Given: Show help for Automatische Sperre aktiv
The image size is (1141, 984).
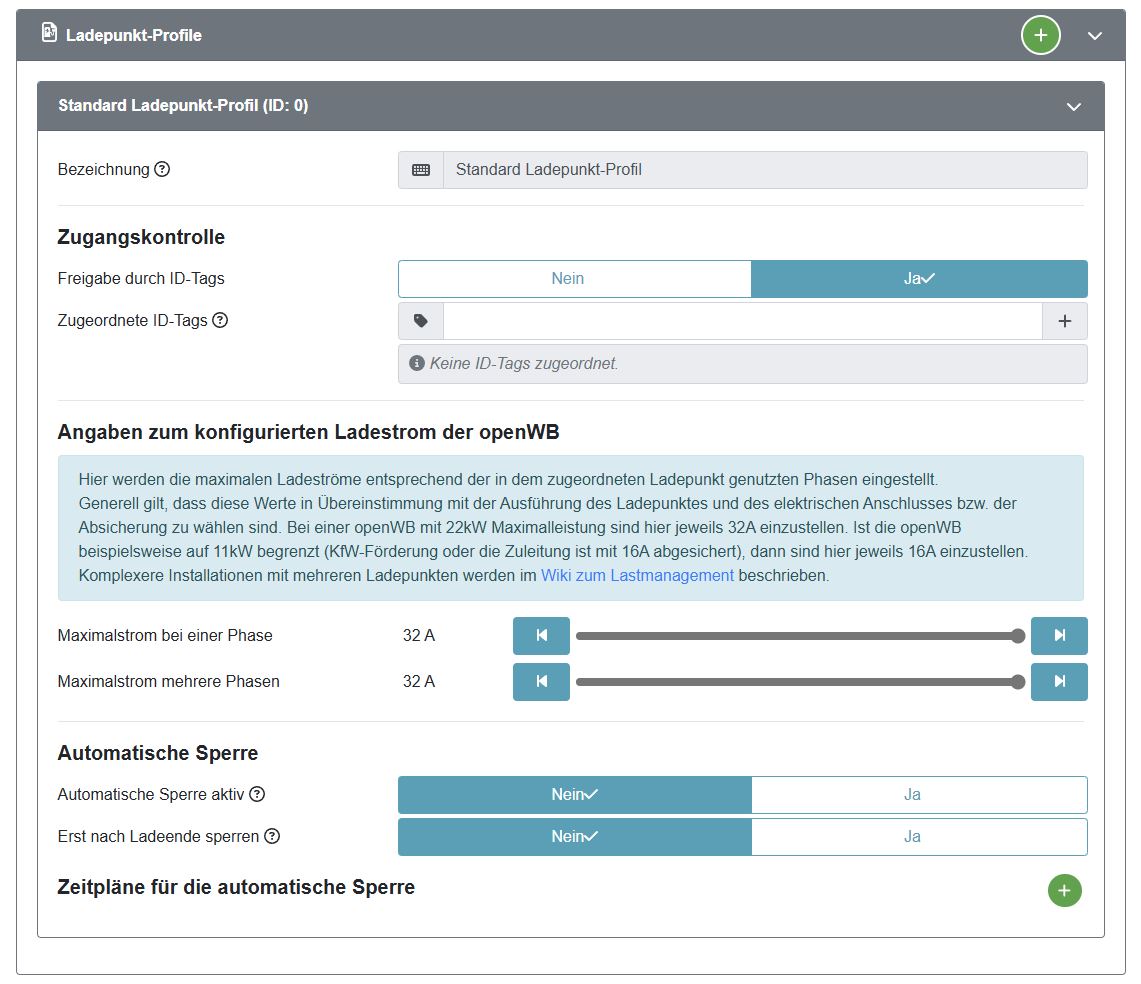Looking at the screenshot, I should click(257, 795).
